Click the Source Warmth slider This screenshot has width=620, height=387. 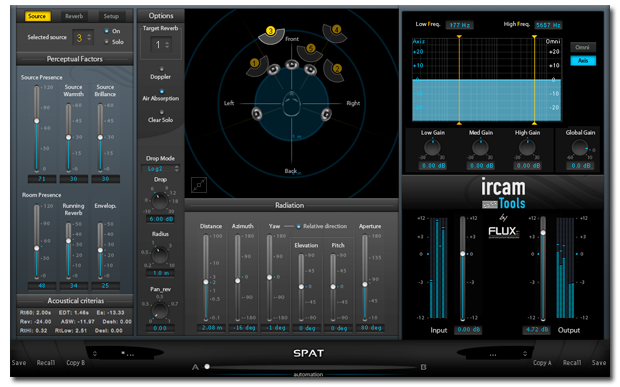68,138
